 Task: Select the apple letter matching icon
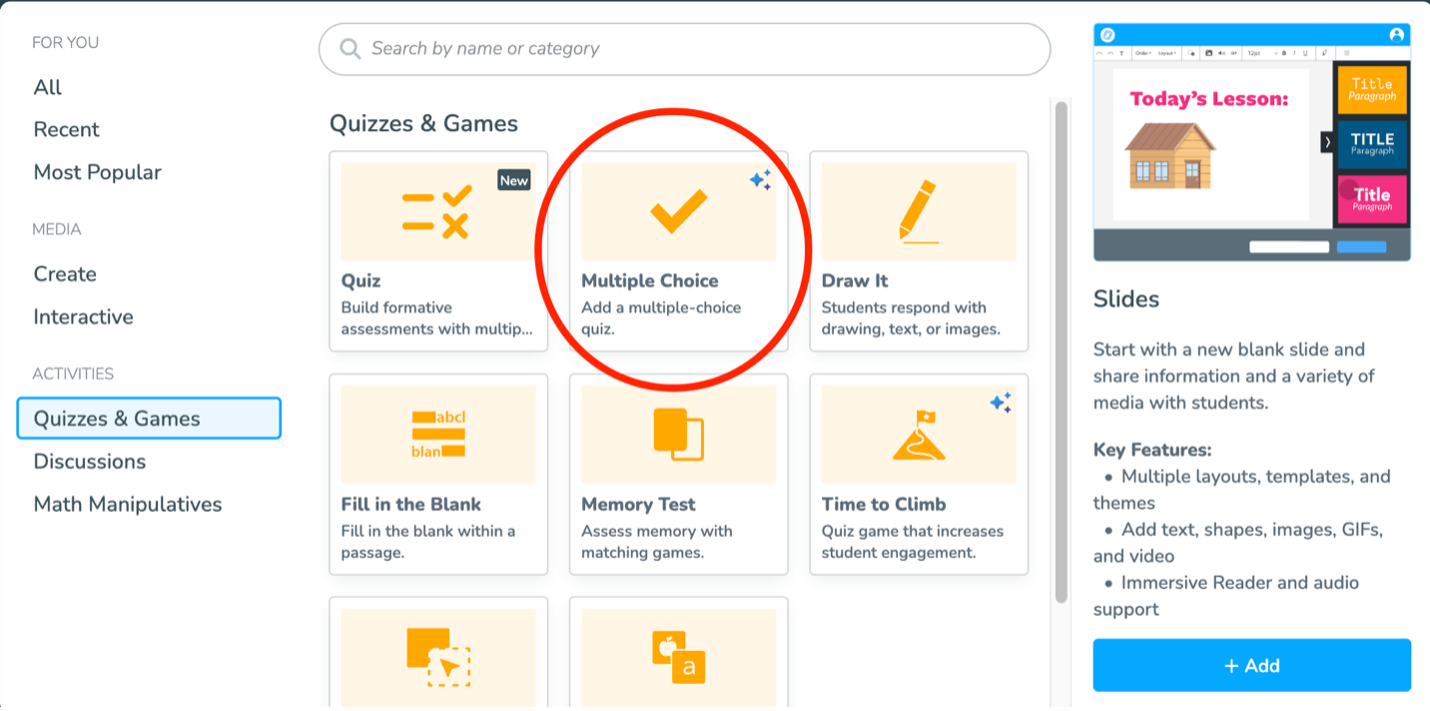[x=678, y=657]
